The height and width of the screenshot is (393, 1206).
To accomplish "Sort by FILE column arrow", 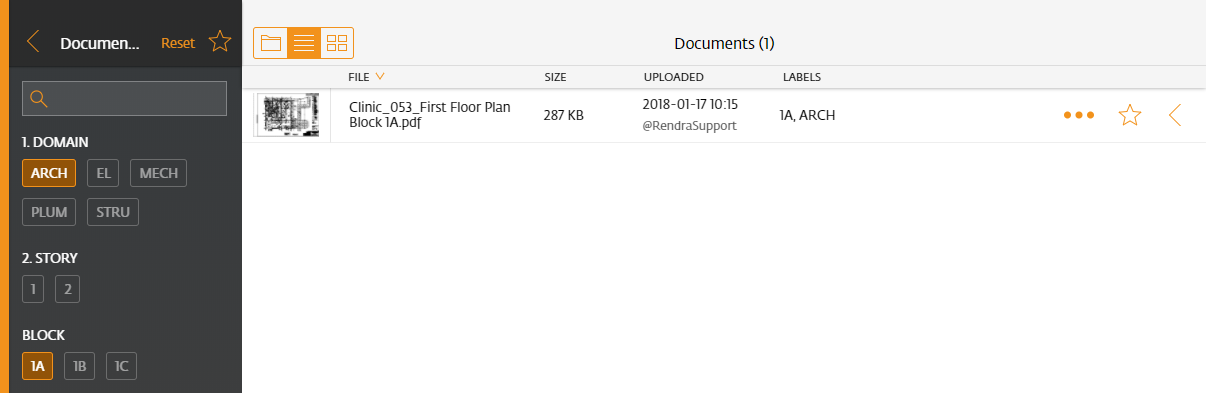I will click(380, 77).
